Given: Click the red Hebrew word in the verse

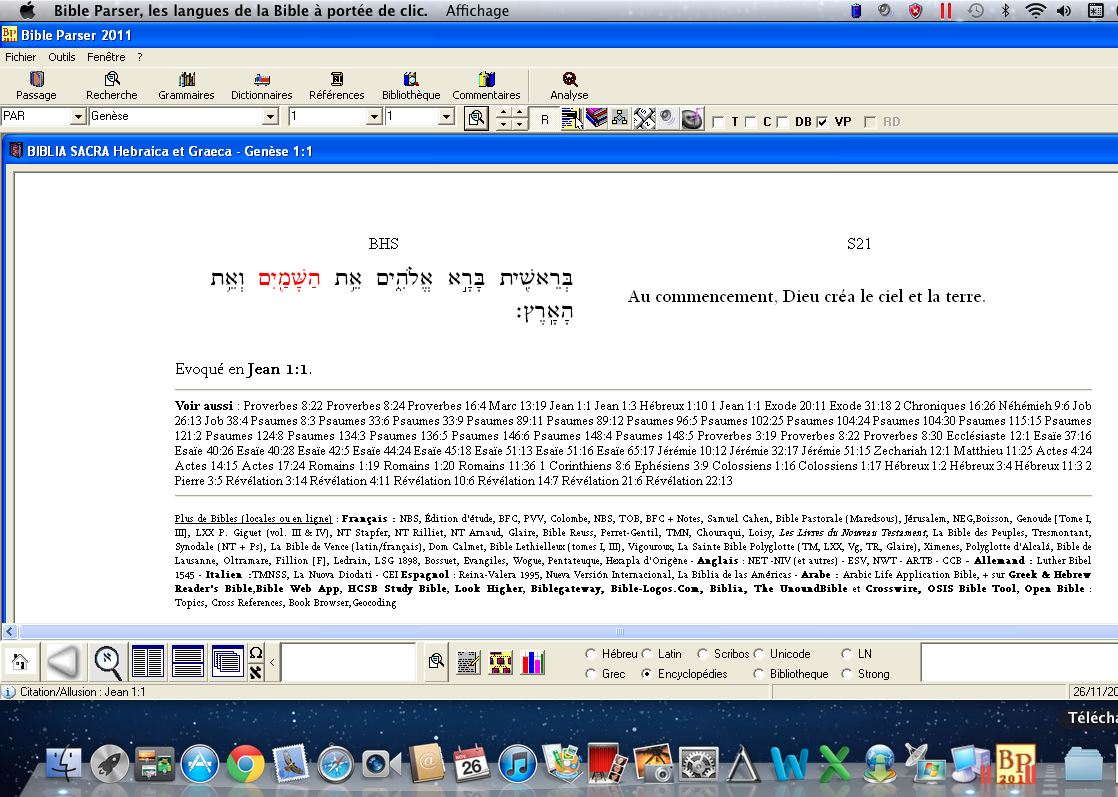Looking at the screenshot, I should [289, 279].
